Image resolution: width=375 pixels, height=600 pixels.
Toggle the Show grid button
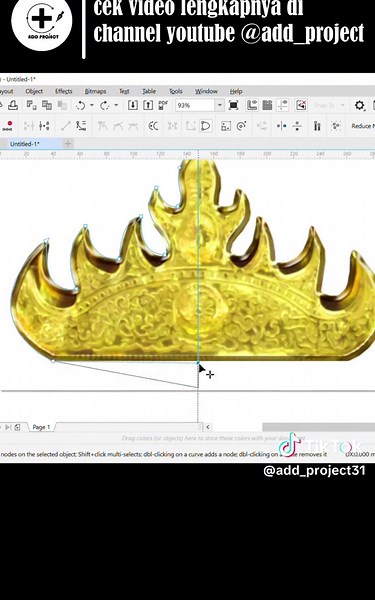(267, 105)
